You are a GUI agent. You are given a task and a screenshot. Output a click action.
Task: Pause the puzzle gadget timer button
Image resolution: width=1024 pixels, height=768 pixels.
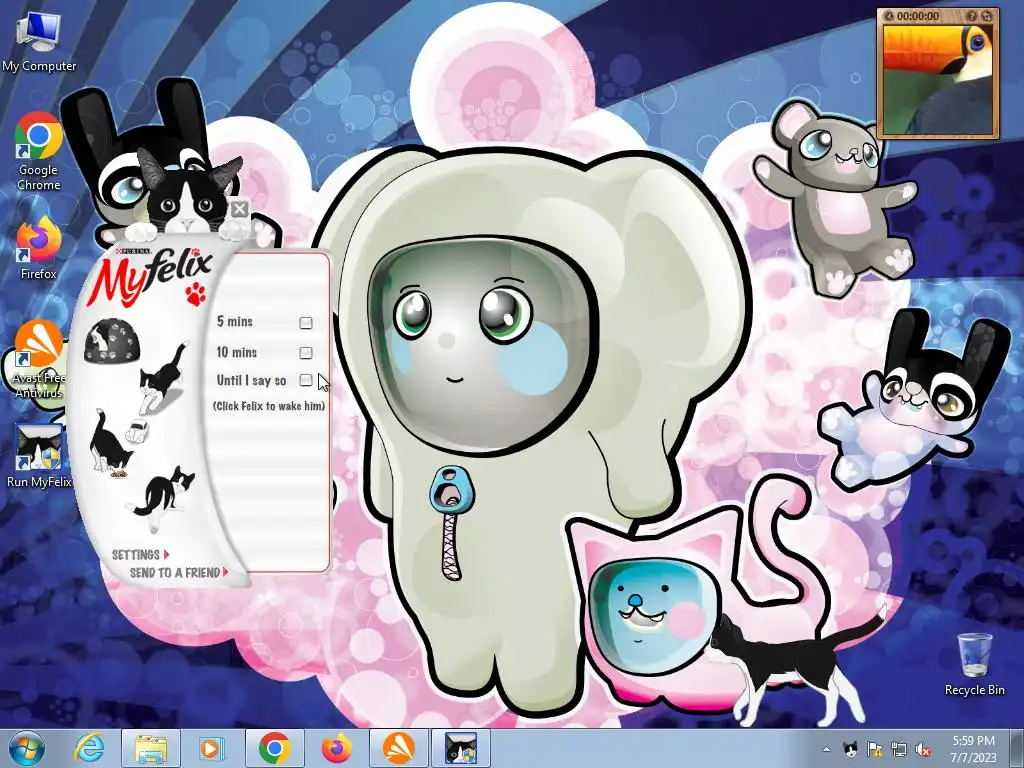(x=889, y=16)
